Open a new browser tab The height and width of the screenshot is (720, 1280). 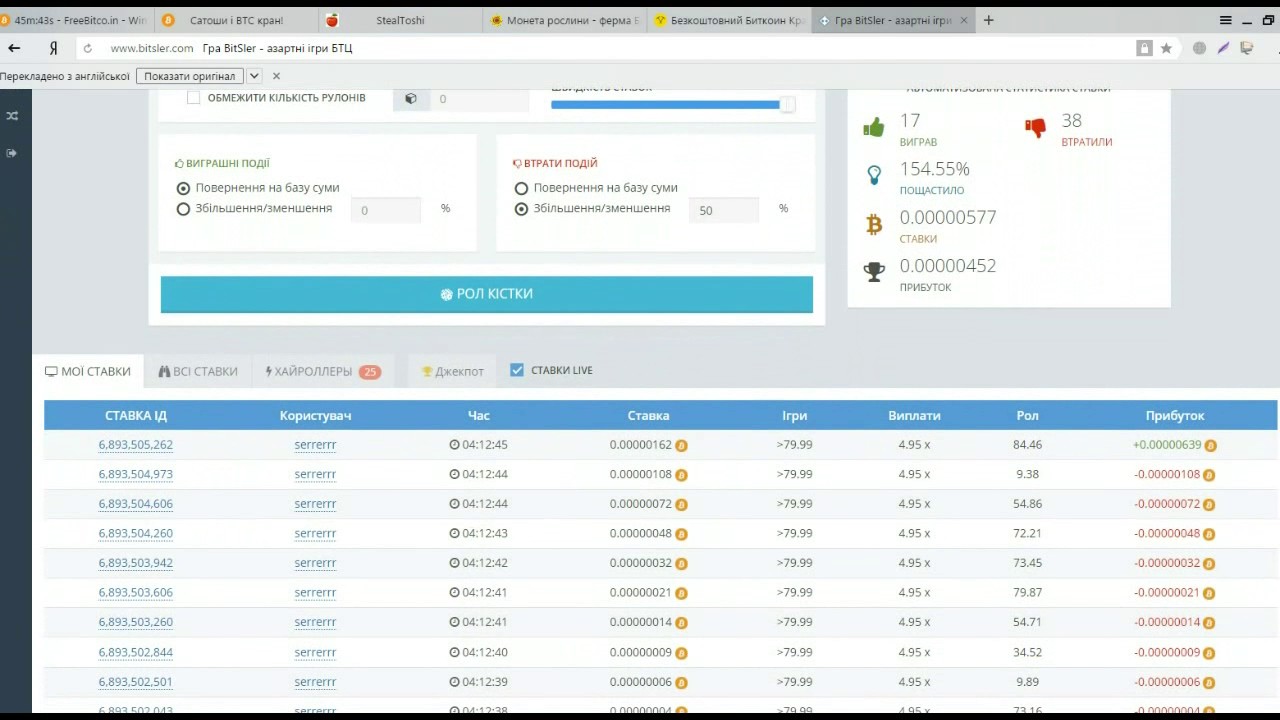(x=988, y=20)
